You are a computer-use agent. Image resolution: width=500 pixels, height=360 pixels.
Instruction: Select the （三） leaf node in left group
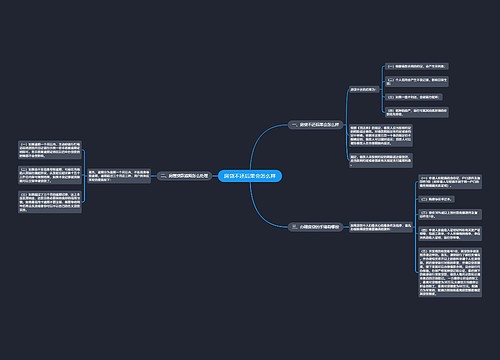coord(50,202)
